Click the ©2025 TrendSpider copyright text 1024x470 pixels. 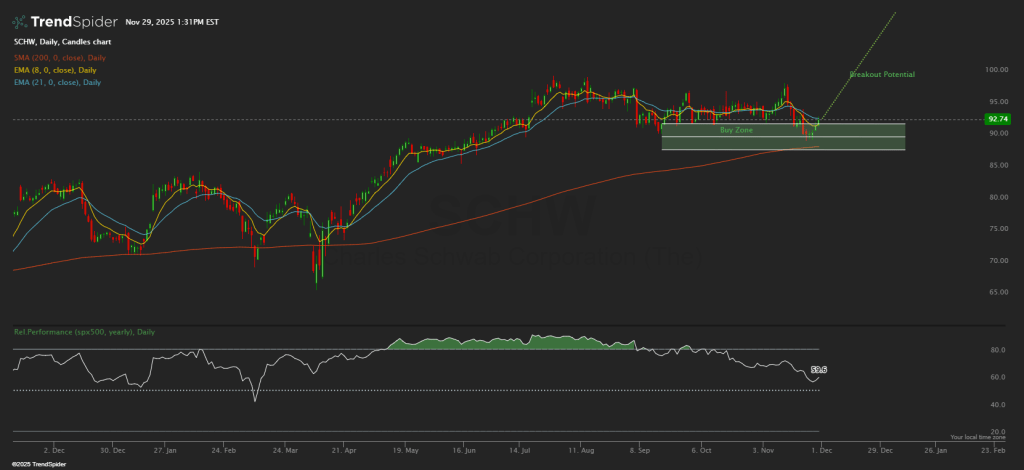[x=33, y=464]
